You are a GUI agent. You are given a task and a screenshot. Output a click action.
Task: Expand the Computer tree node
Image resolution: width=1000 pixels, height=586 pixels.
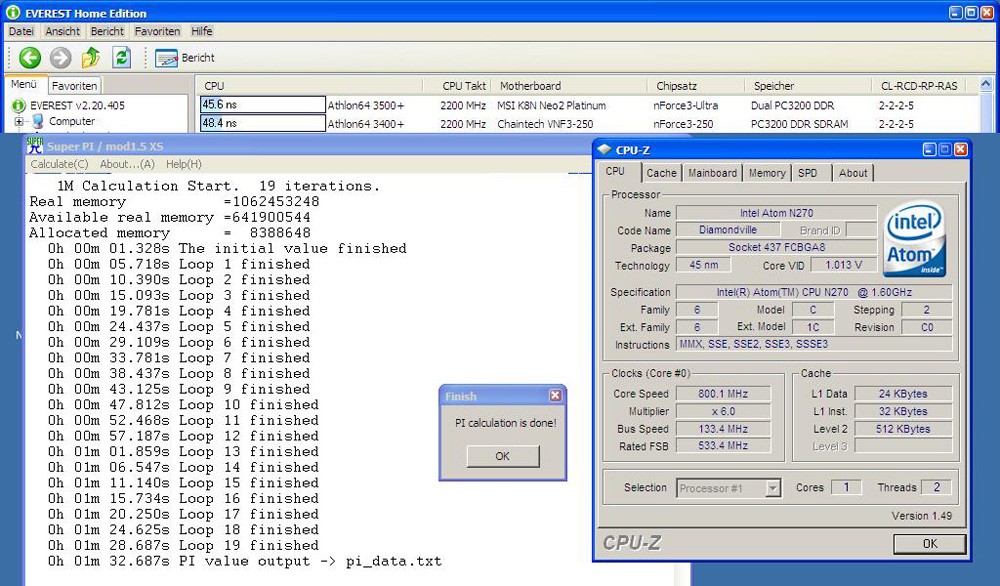click(19, 121)
